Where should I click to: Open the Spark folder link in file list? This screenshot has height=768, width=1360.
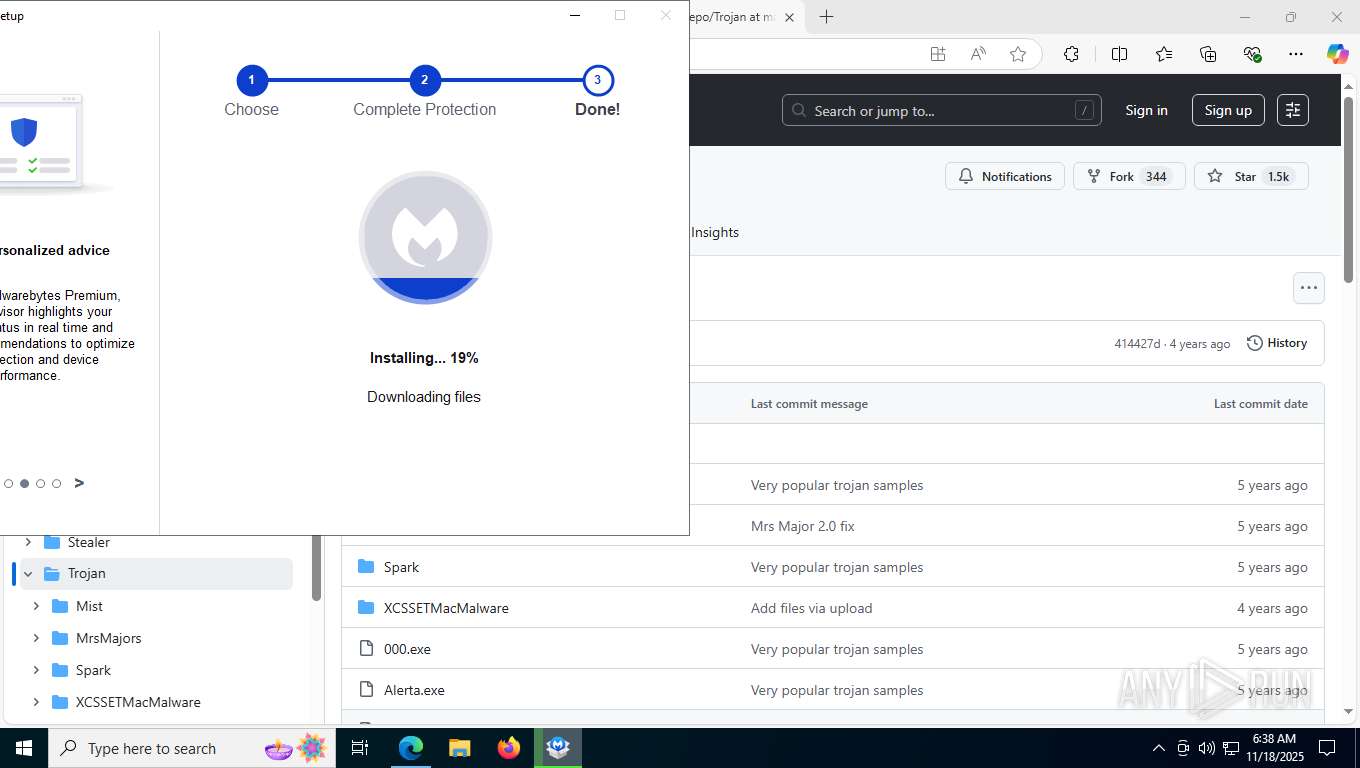pyautogui.click(x=401, y=567)
